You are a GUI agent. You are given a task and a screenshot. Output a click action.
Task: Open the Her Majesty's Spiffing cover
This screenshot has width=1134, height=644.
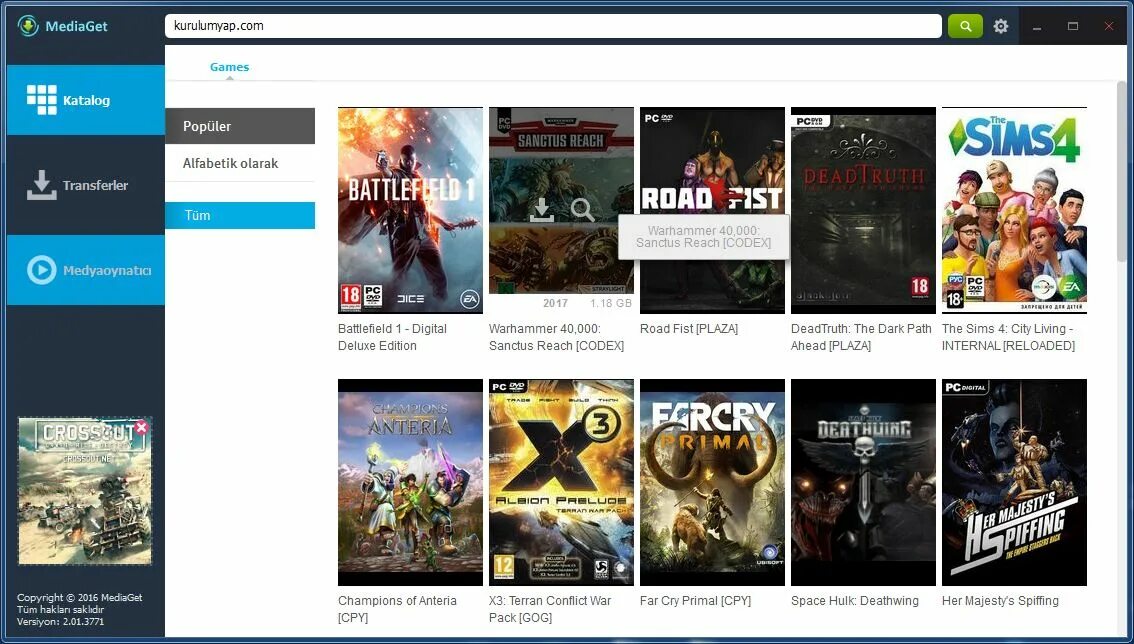(1014, 483)
